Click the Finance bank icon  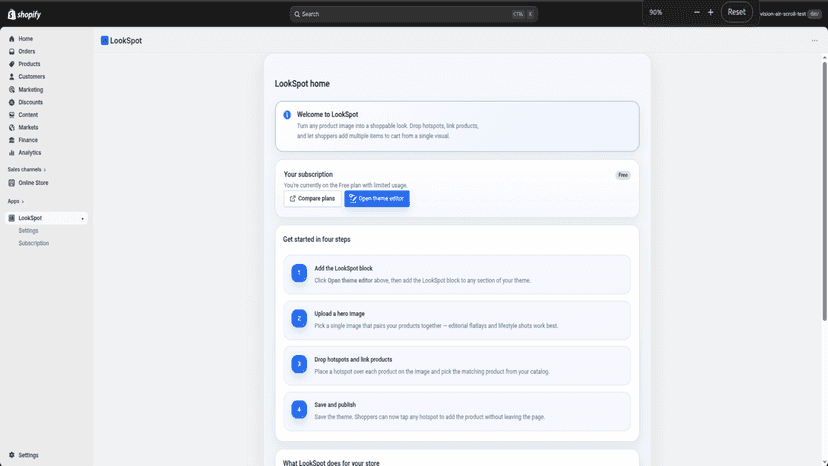pos(12,140)
